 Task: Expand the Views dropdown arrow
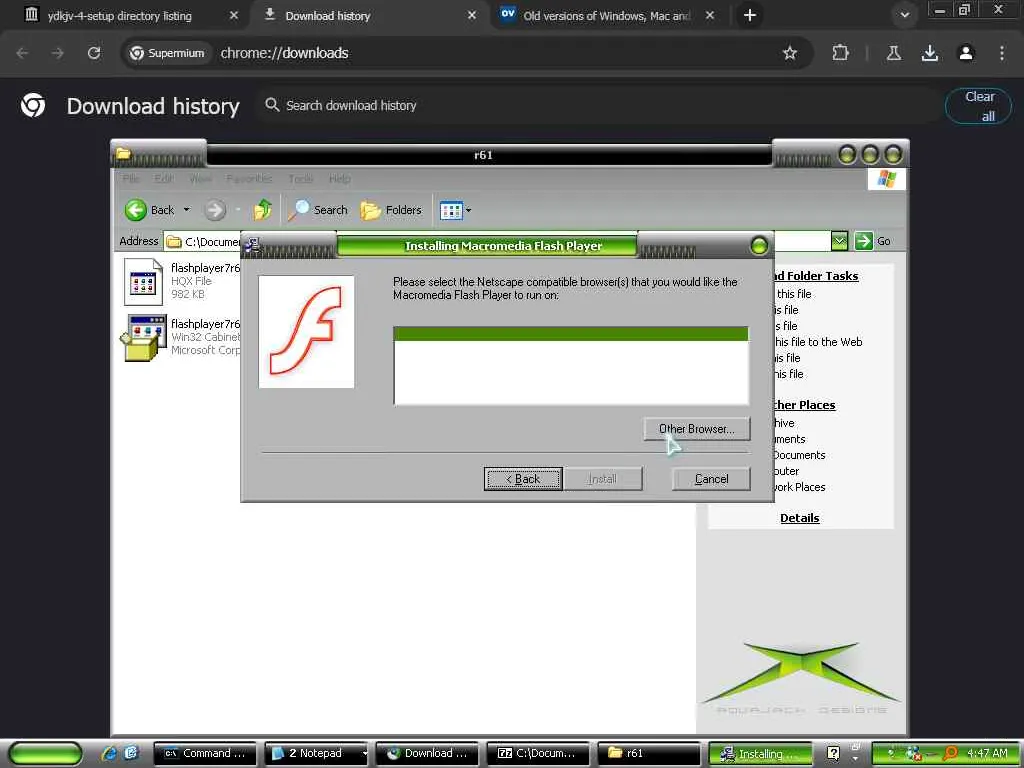click(468, 210)
